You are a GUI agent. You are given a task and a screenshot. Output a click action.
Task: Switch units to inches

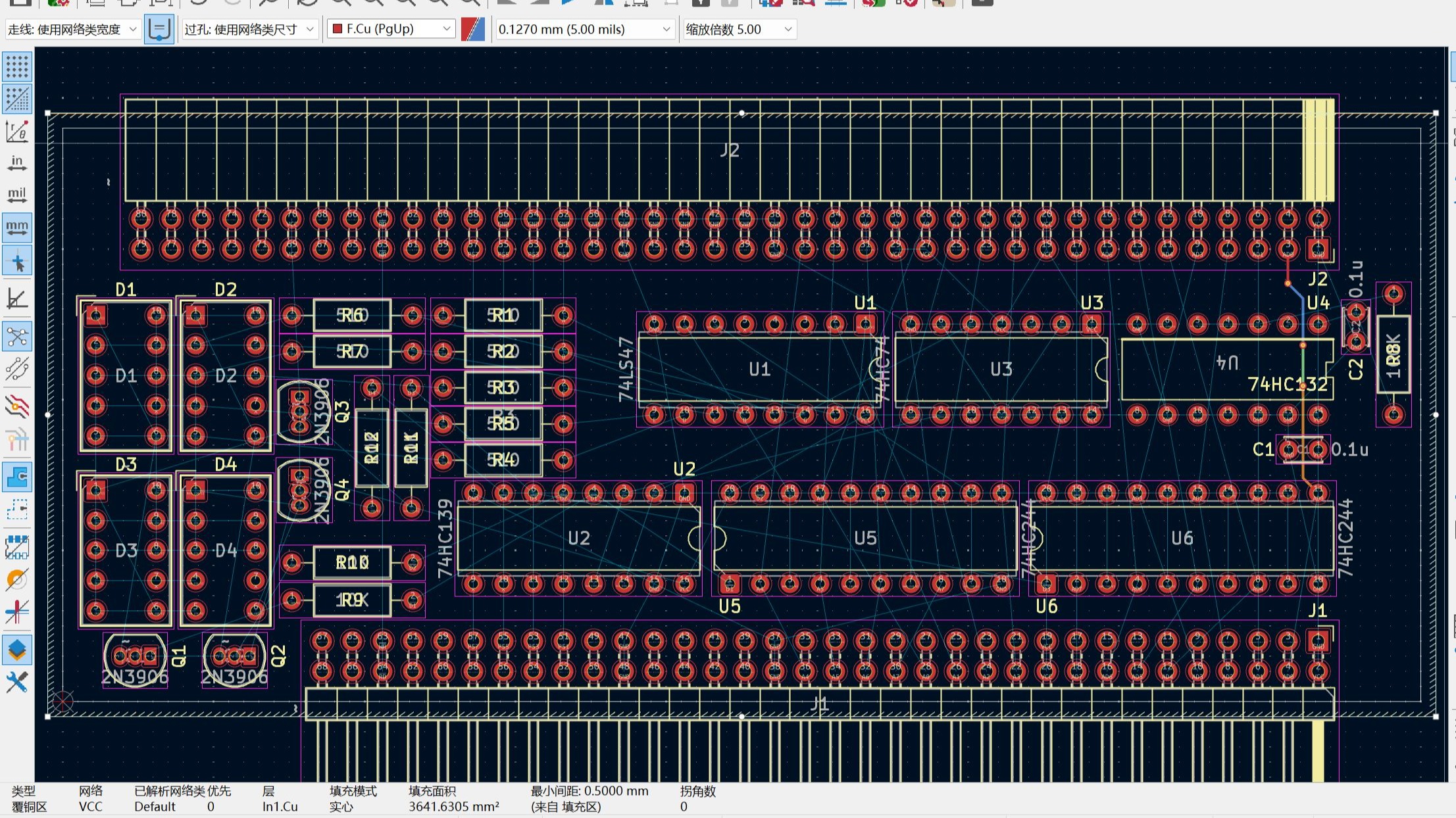click(17, 163)
